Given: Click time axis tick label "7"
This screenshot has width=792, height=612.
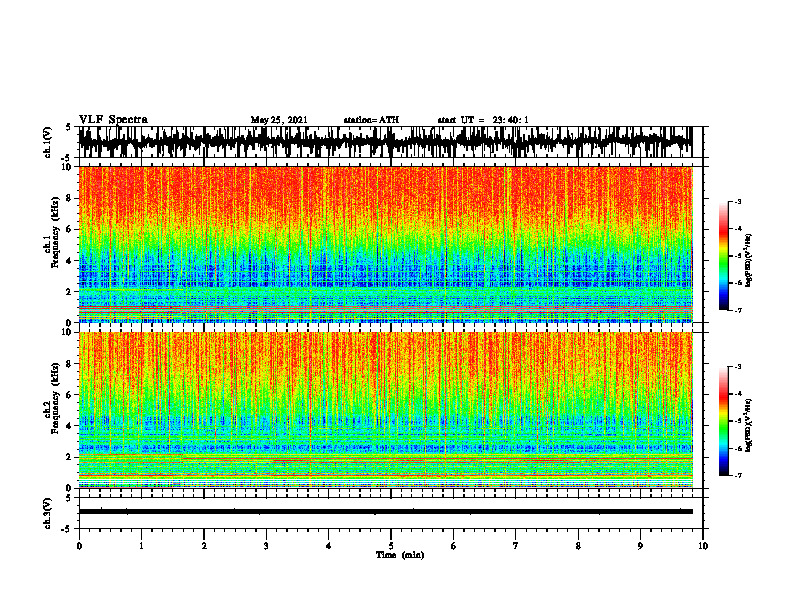Looking at the screenshot, I should [516, 546].
